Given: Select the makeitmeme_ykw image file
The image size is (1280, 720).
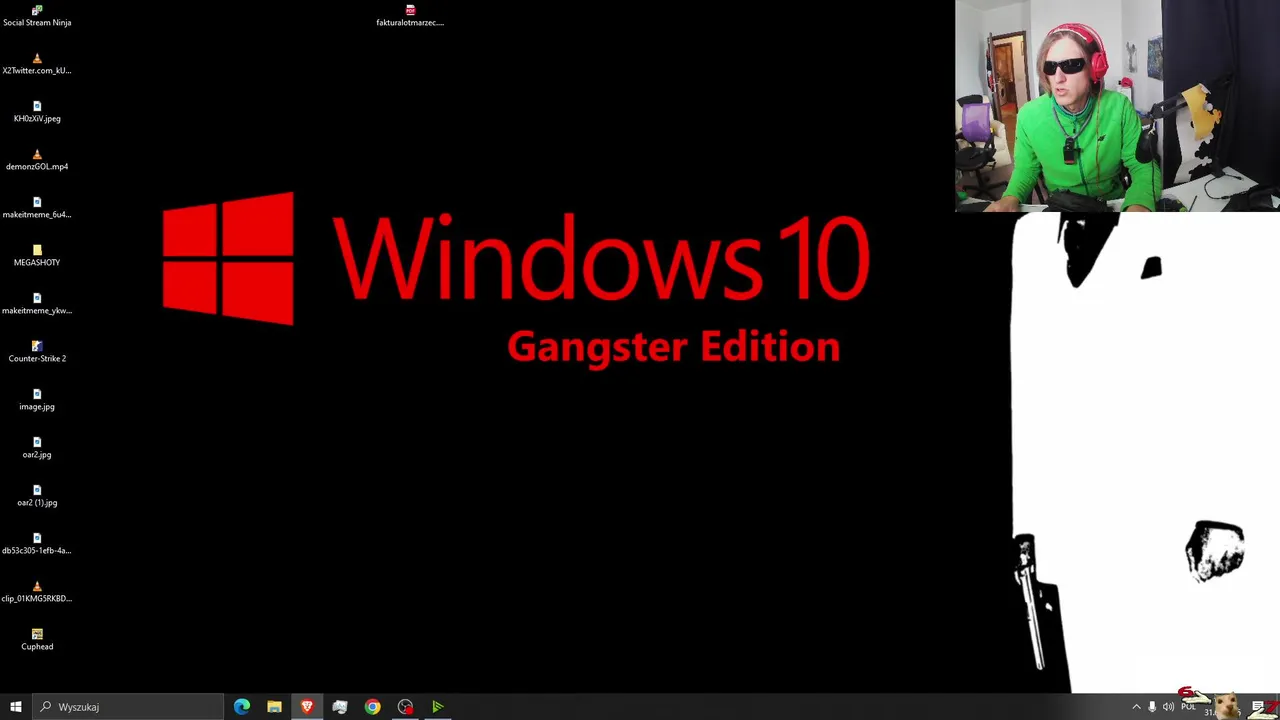Looking at the screenshot, I should tap(37, 304).
